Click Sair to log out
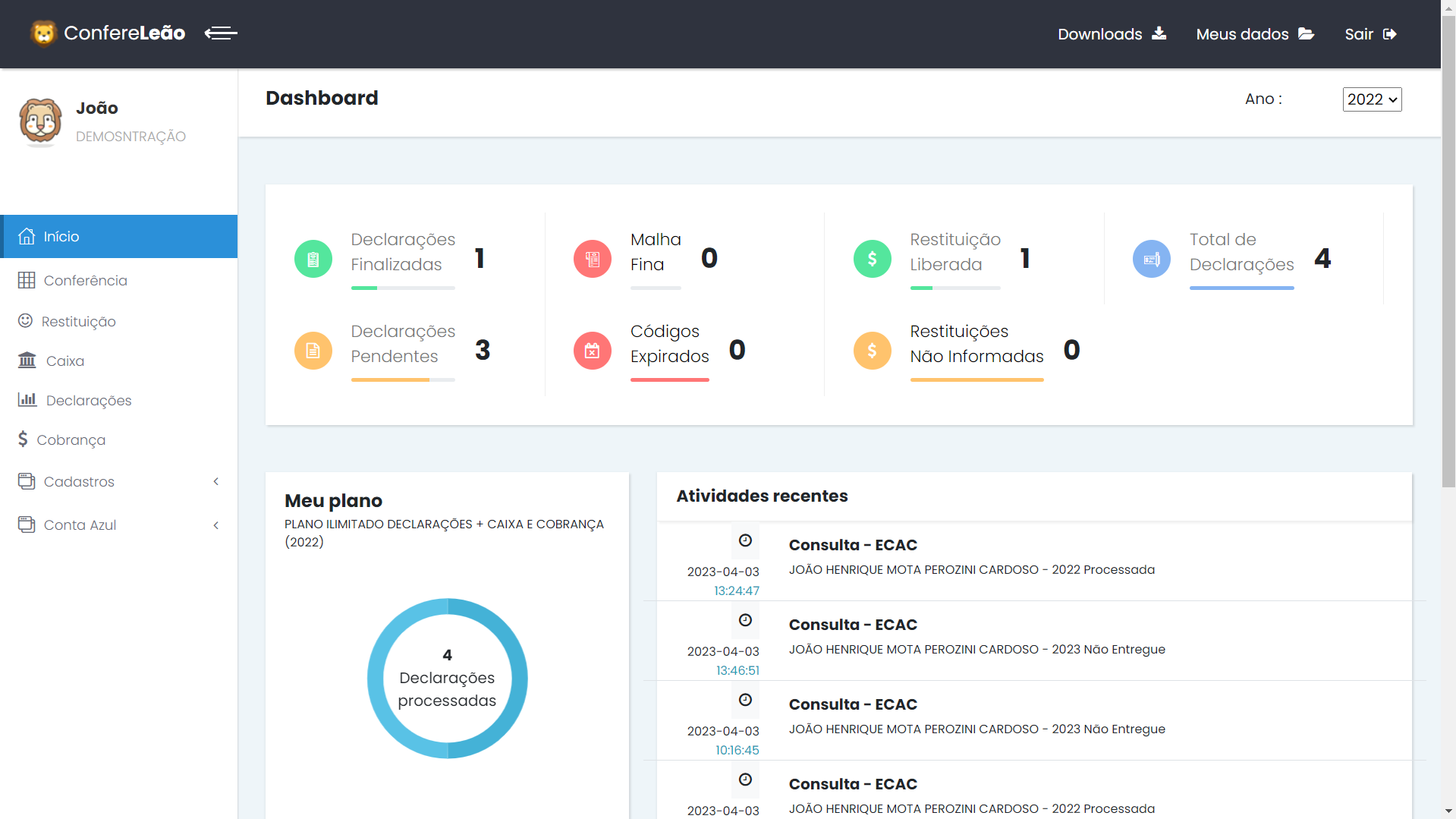This screenshot has width=1456, height=819. [1370, 34]
